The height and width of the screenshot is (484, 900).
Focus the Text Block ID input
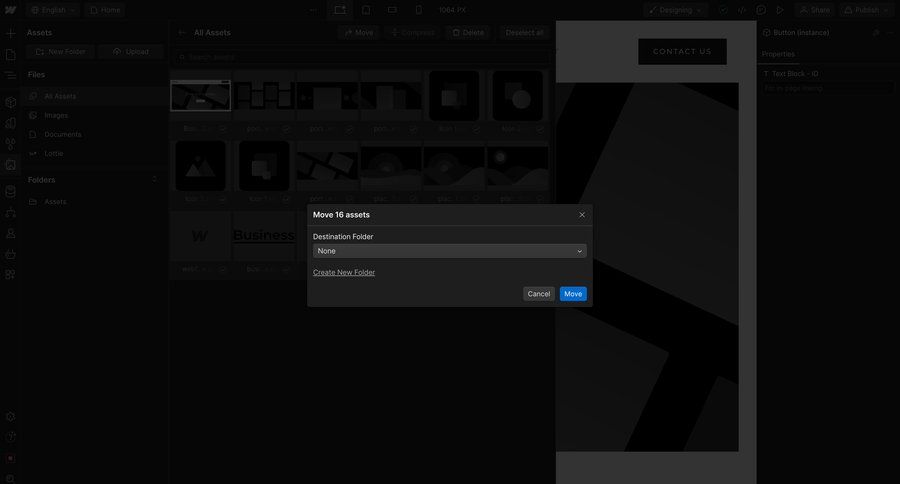(x=827, y=88)
